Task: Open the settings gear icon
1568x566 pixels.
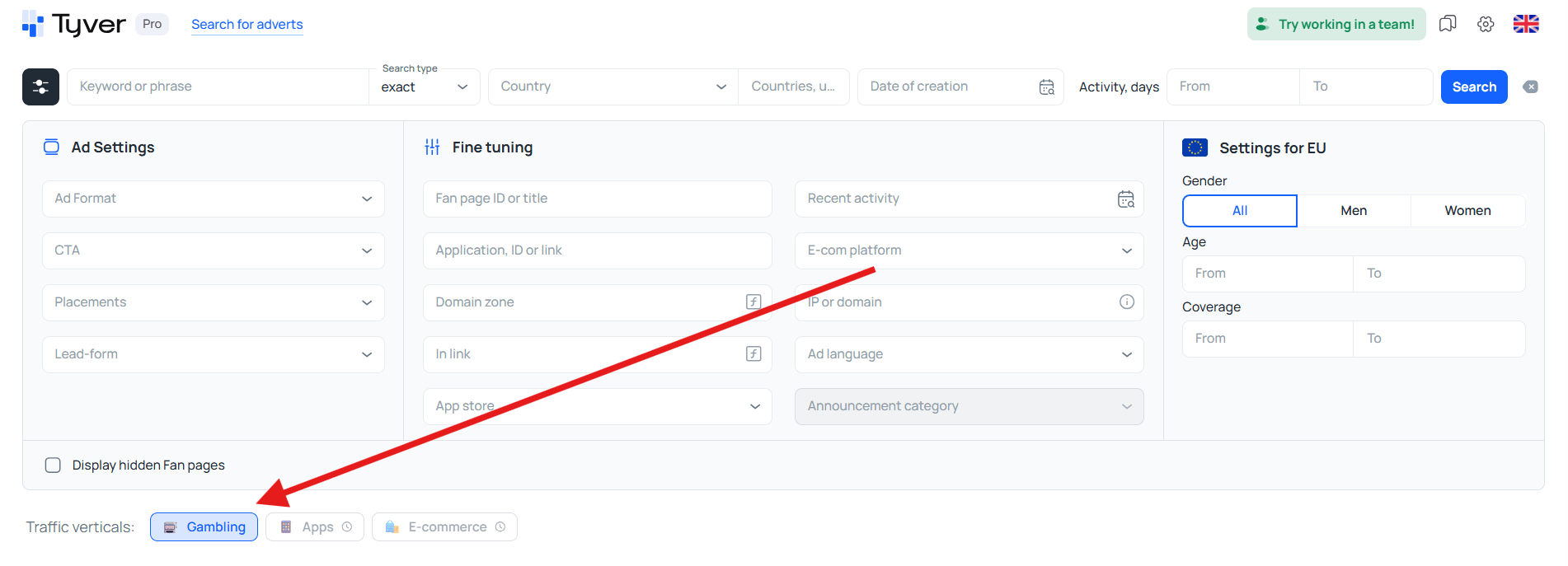Action: tap(1486, 24)
